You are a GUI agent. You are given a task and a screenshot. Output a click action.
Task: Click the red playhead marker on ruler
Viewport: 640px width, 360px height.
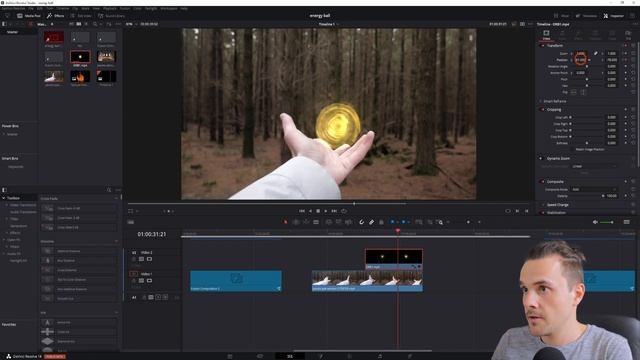click(398, 231)
